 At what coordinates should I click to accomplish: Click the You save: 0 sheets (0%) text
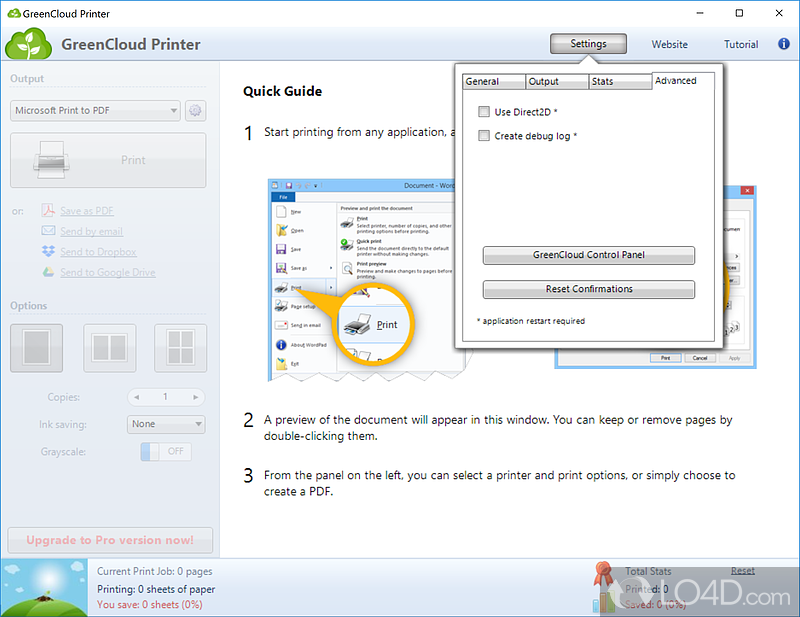(149, 605)
